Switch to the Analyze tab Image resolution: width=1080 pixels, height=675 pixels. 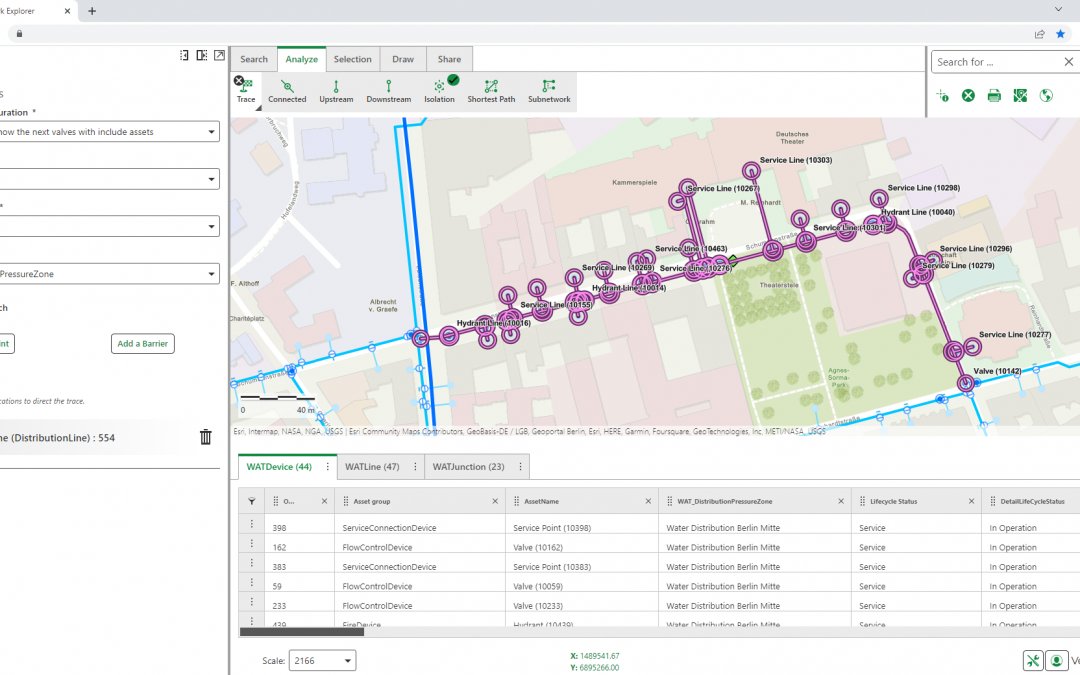click(302, 59)
